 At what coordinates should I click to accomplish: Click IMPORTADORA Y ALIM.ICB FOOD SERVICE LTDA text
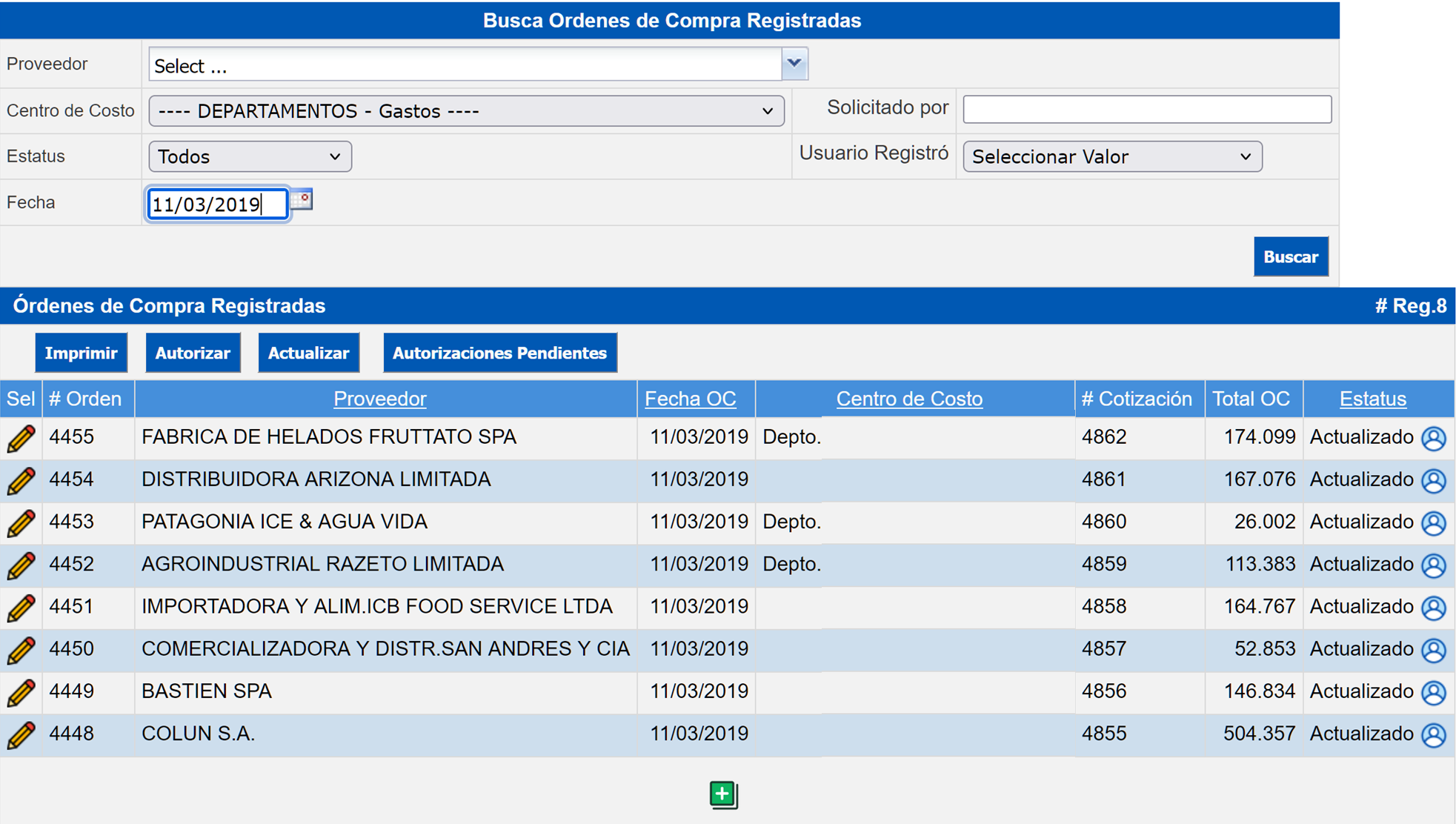(x=377, y=606)
